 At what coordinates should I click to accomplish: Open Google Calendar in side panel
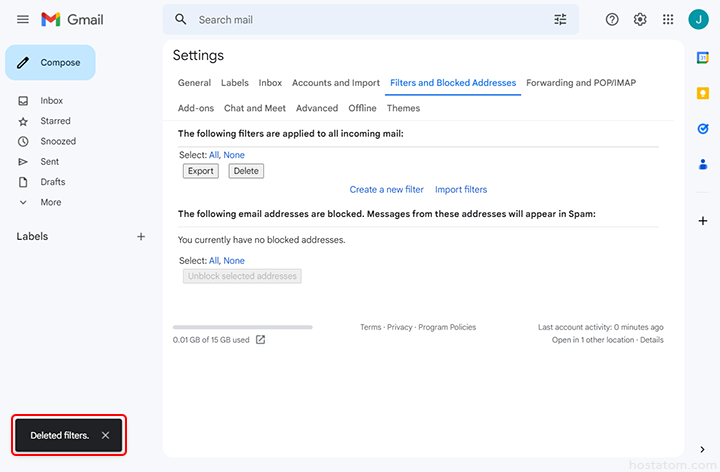[703, 58]
